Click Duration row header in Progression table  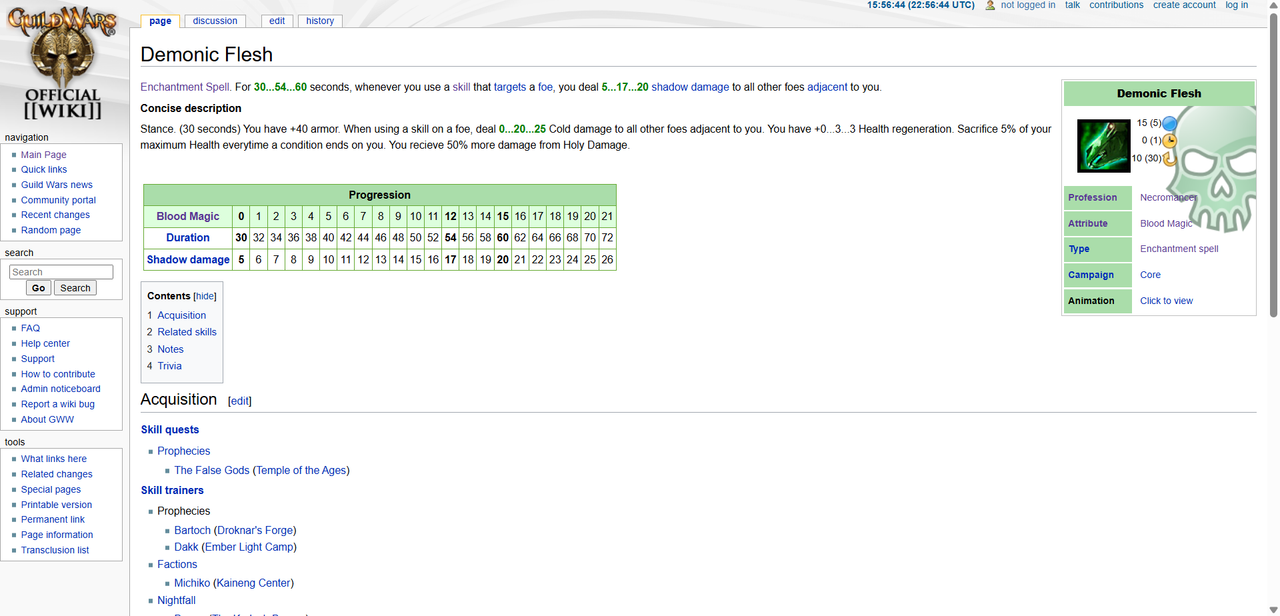pos(188,238)
